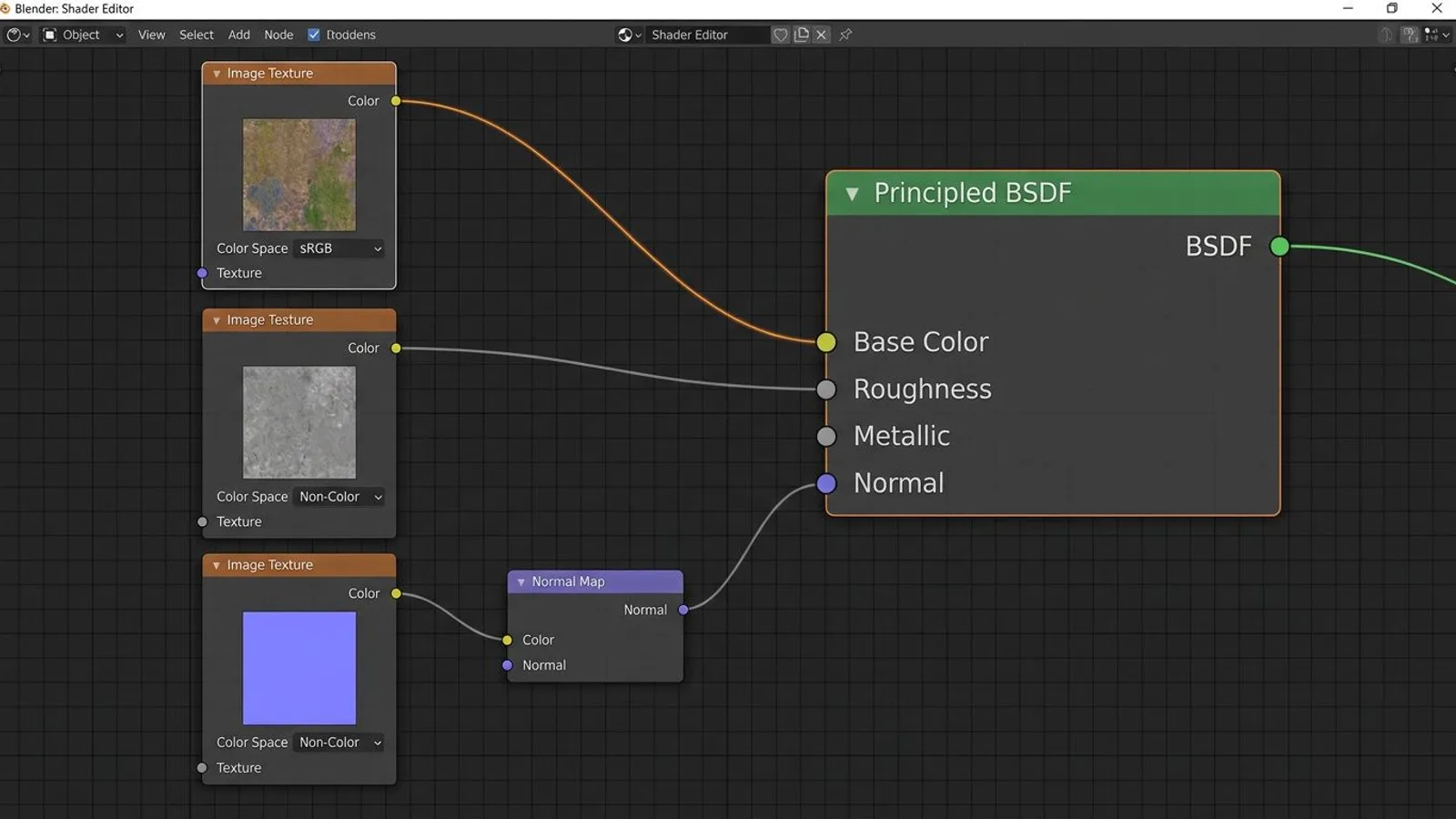Select the Principled BSDF node title
The height and width of the screenshot is (819, 1456).
(973, 193)
